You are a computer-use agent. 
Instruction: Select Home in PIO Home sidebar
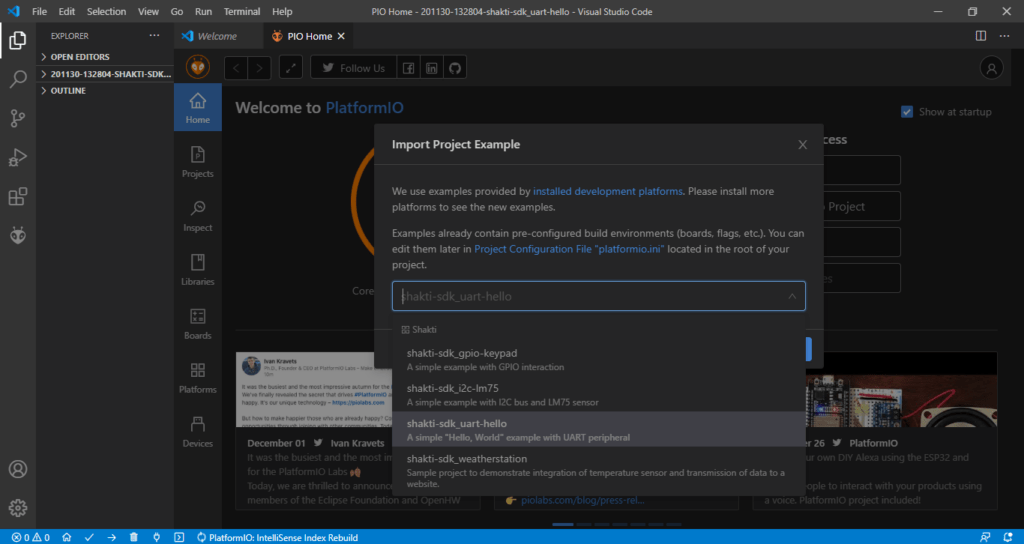point(197,108)
